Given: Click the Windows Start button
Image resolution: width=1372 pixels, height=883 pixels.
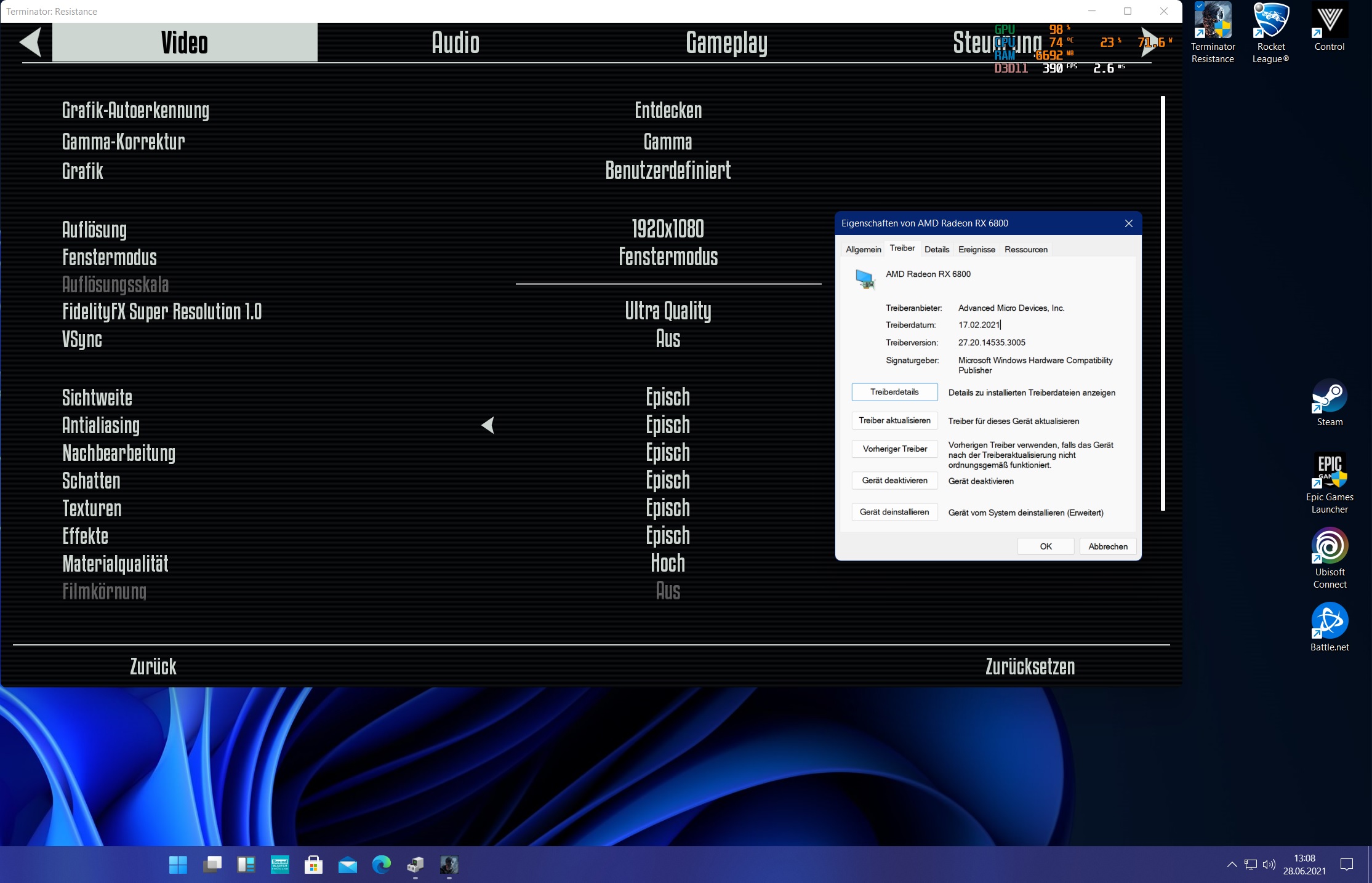Looking at the screenshot, I should (x=178, y=865).
